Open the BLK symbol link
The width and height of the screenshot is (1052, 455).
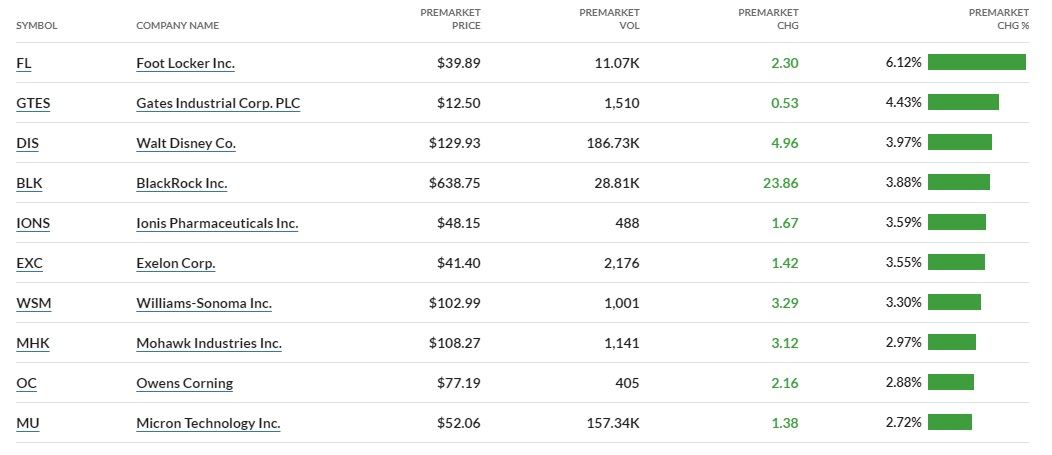pyautogui.click(x=29, y=183)
